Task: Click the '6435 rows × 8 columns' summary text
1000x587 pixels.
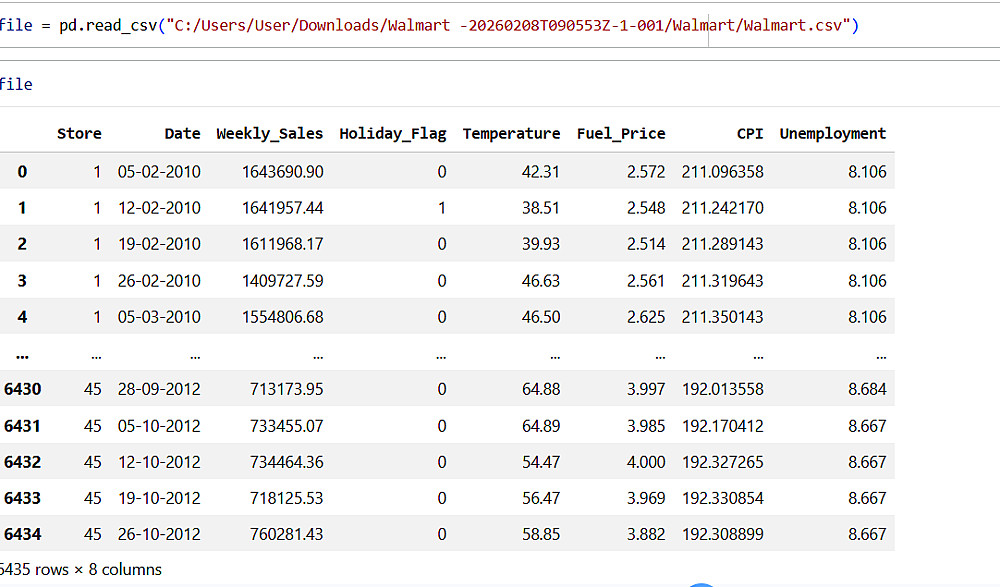Action: 81,570
